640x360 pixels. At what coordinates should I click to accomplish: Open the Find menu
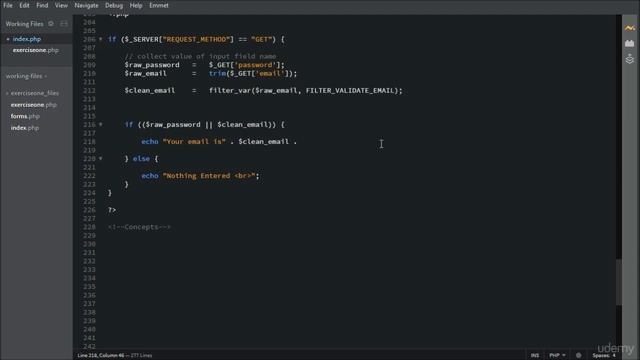[42, 5]
